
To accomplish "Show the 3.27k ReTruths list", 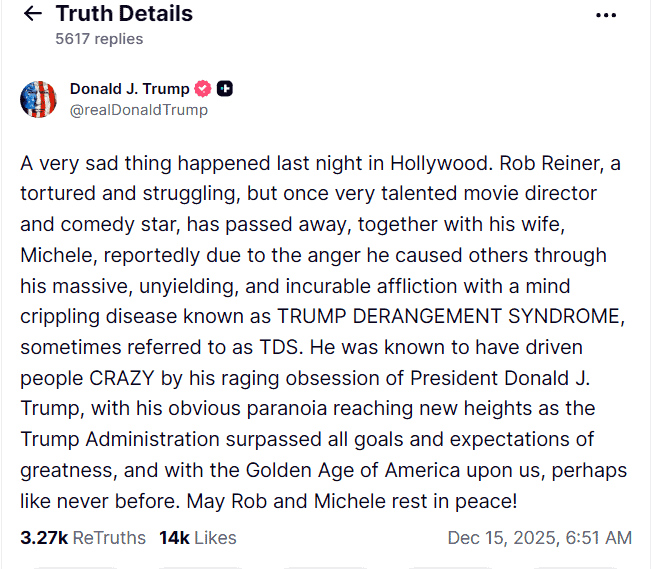I will [83, 538].
